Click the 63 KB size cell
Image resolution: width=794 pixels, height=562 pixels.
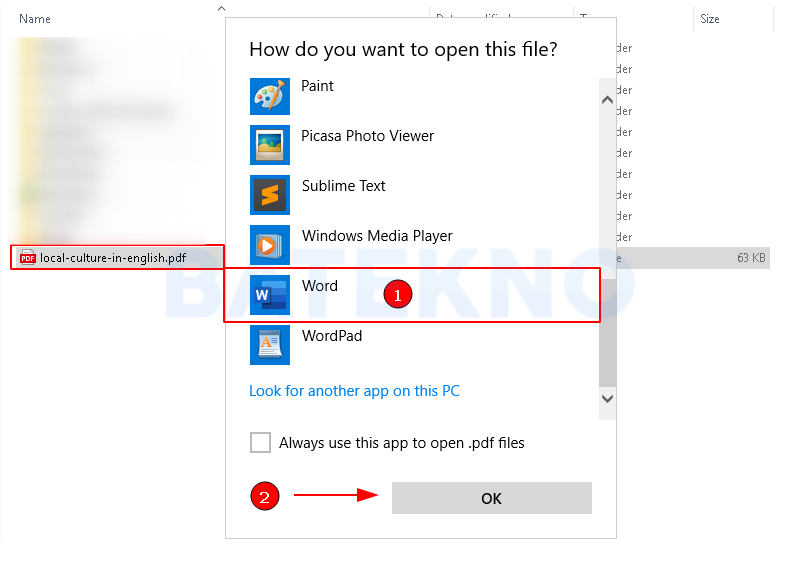point(751,258)
